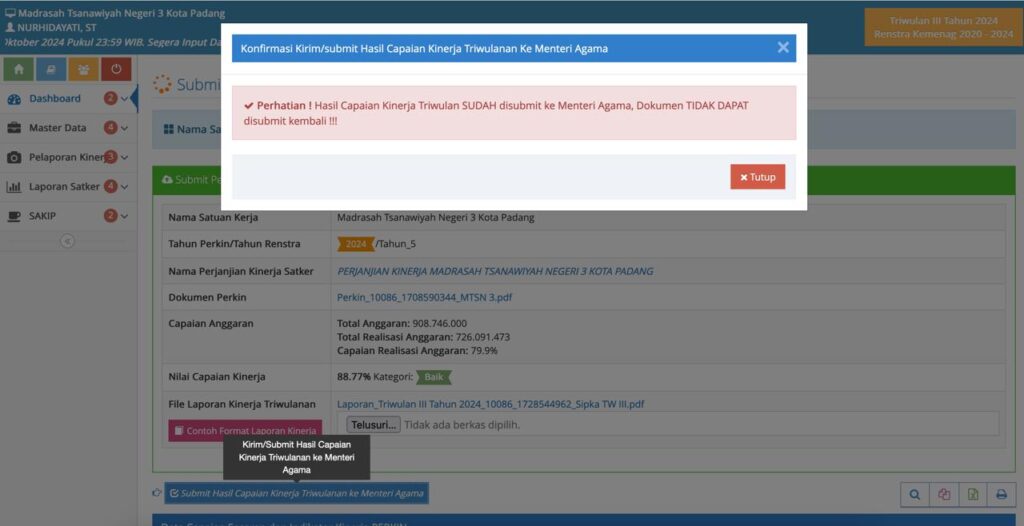Click the blue profile shortcut icon
The height and width of the screenshot is (526, 1024).
tap(51, 69)
